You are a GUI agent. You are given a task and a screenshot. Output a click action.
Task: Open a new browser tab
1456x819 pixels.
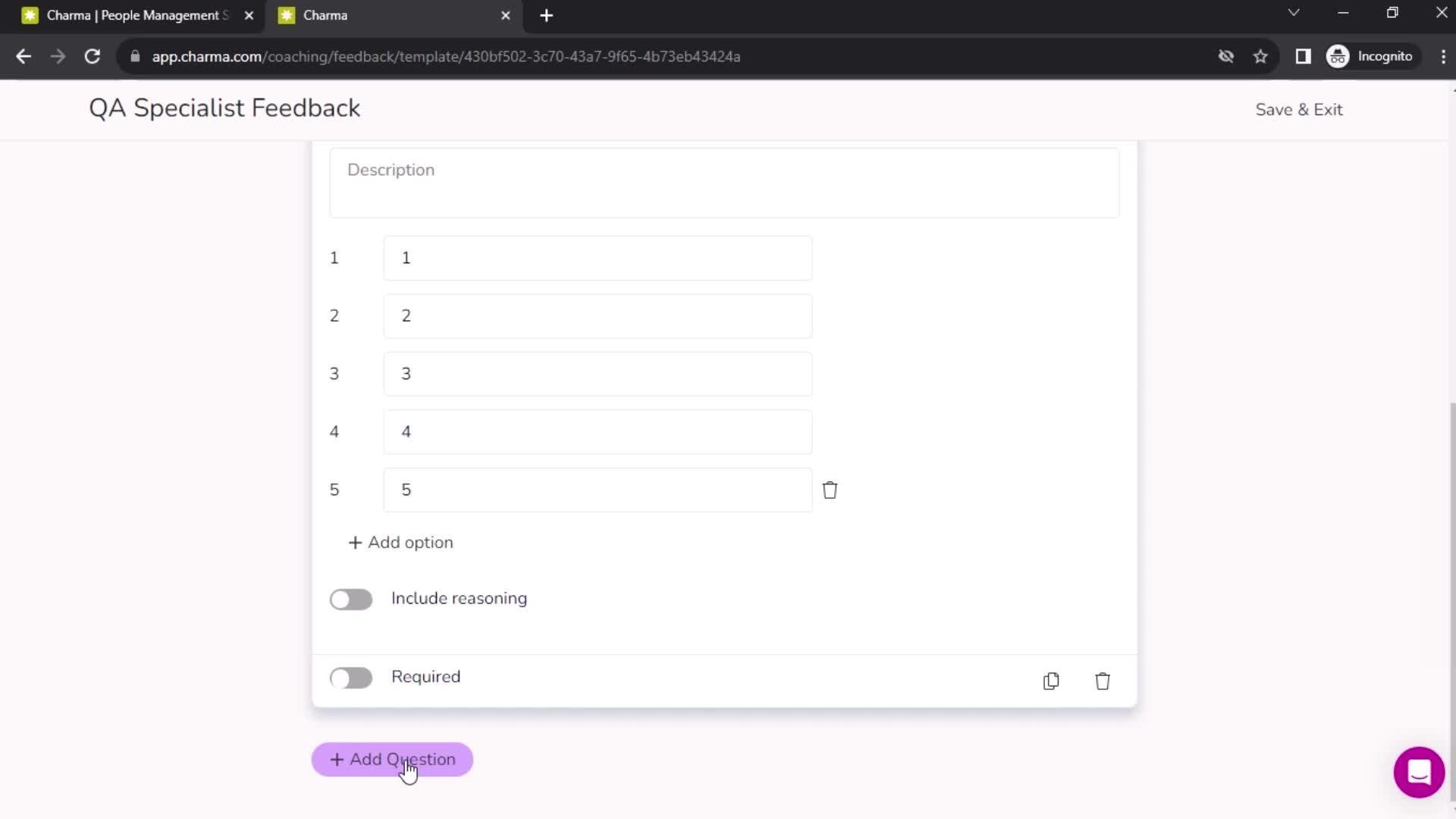pyautogui.click(x=546, y=15)
